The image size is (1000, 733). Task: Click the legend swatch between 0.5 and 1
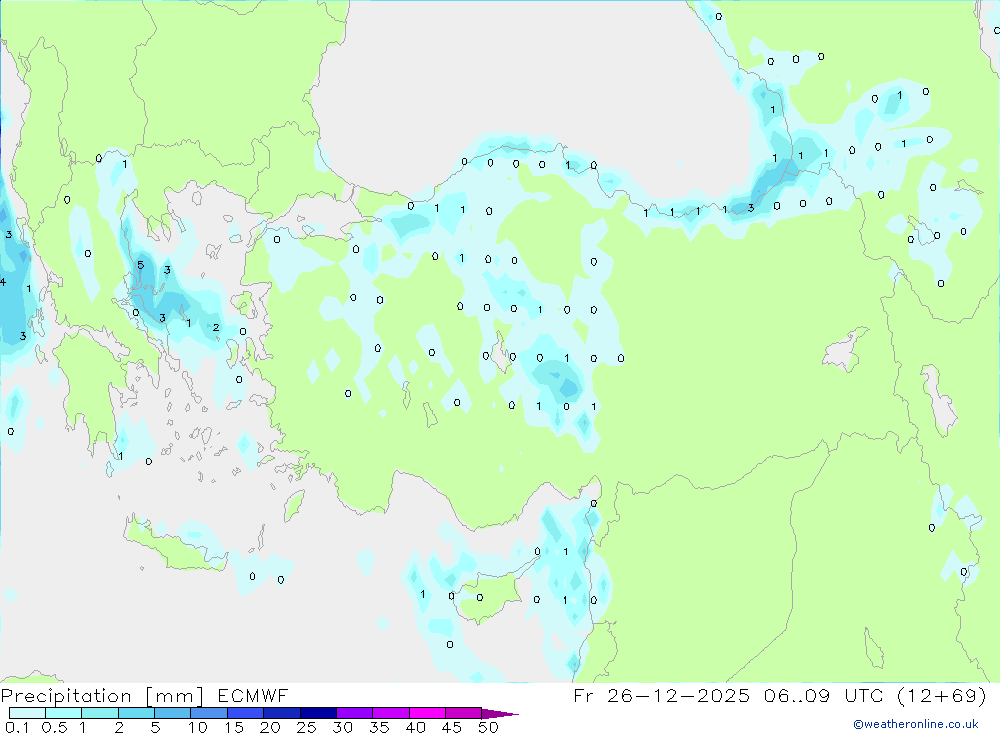[64, 713]
